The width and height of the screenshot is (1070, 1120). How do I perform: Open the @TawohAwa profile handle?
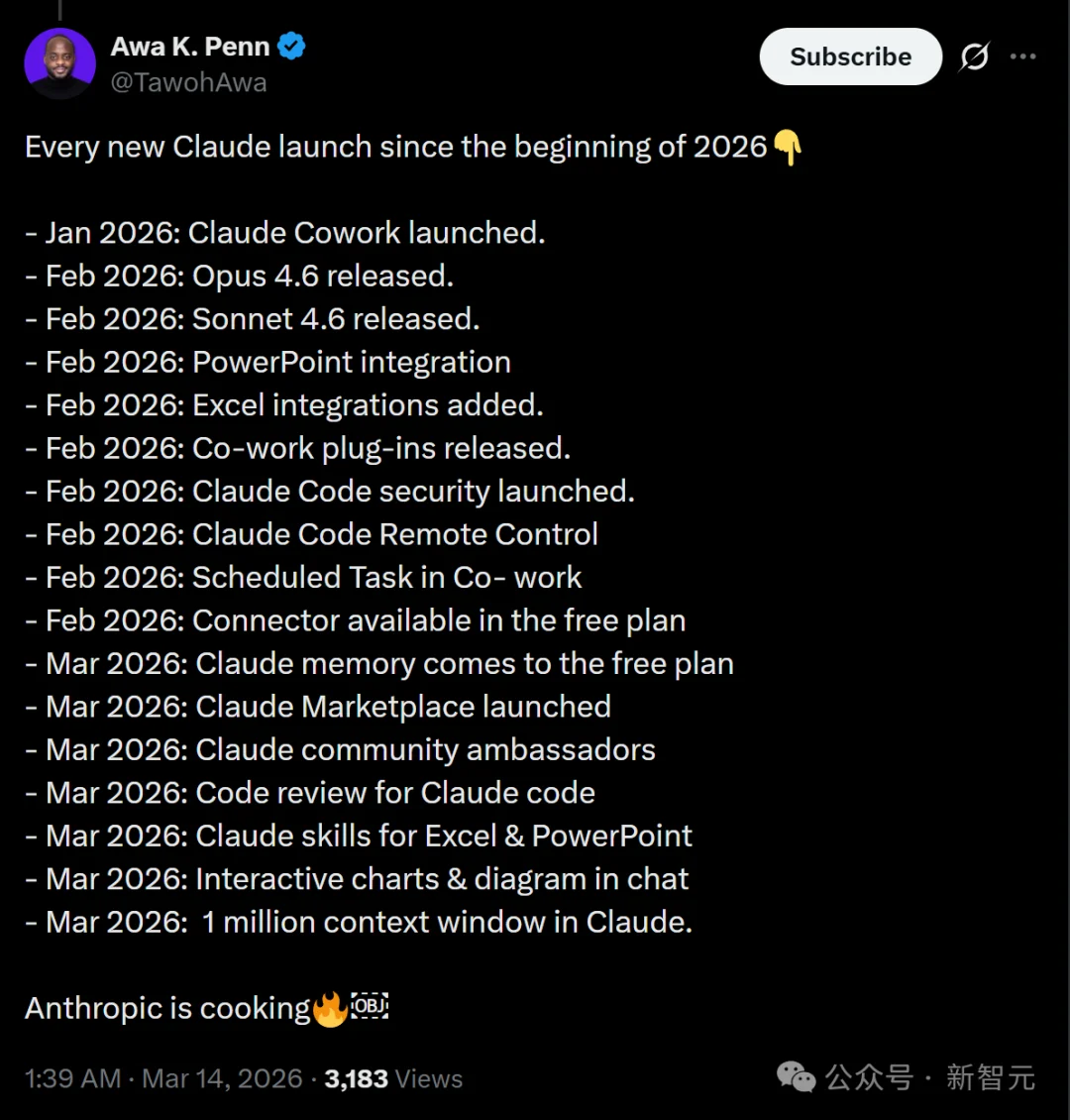(x=188, y=82)
